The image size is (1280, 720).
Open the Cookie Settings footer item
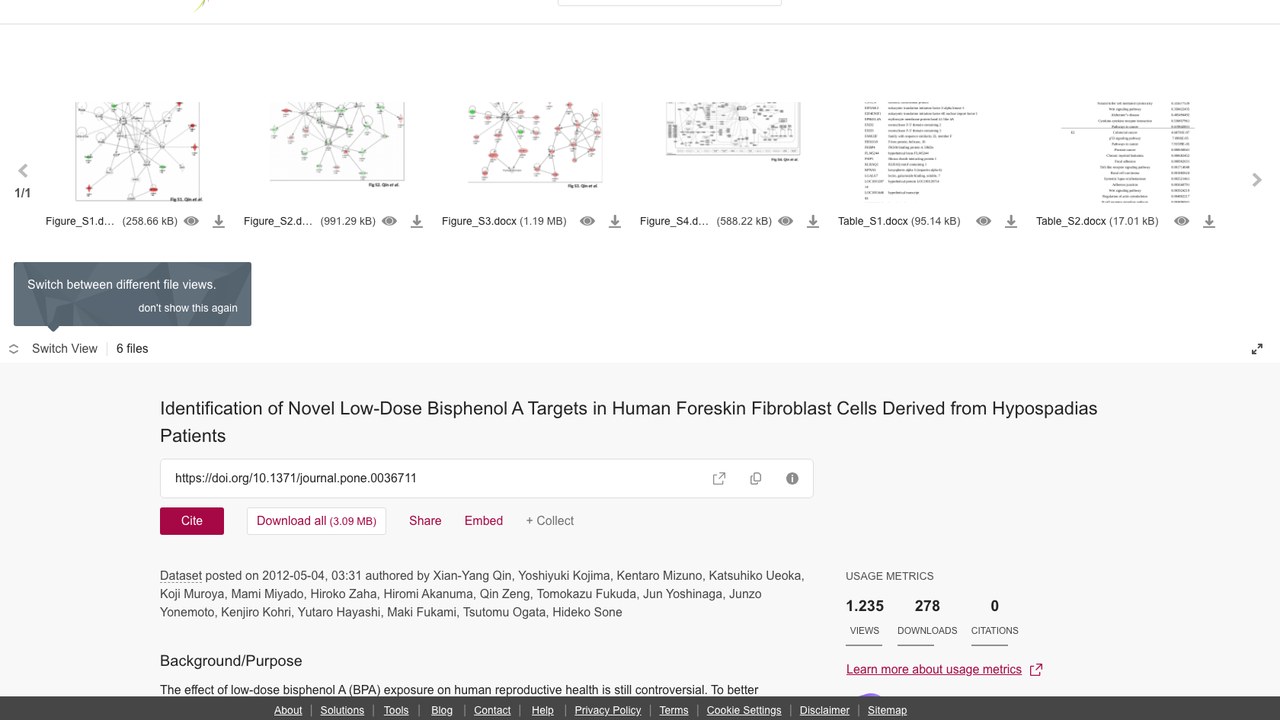(744, 710)
